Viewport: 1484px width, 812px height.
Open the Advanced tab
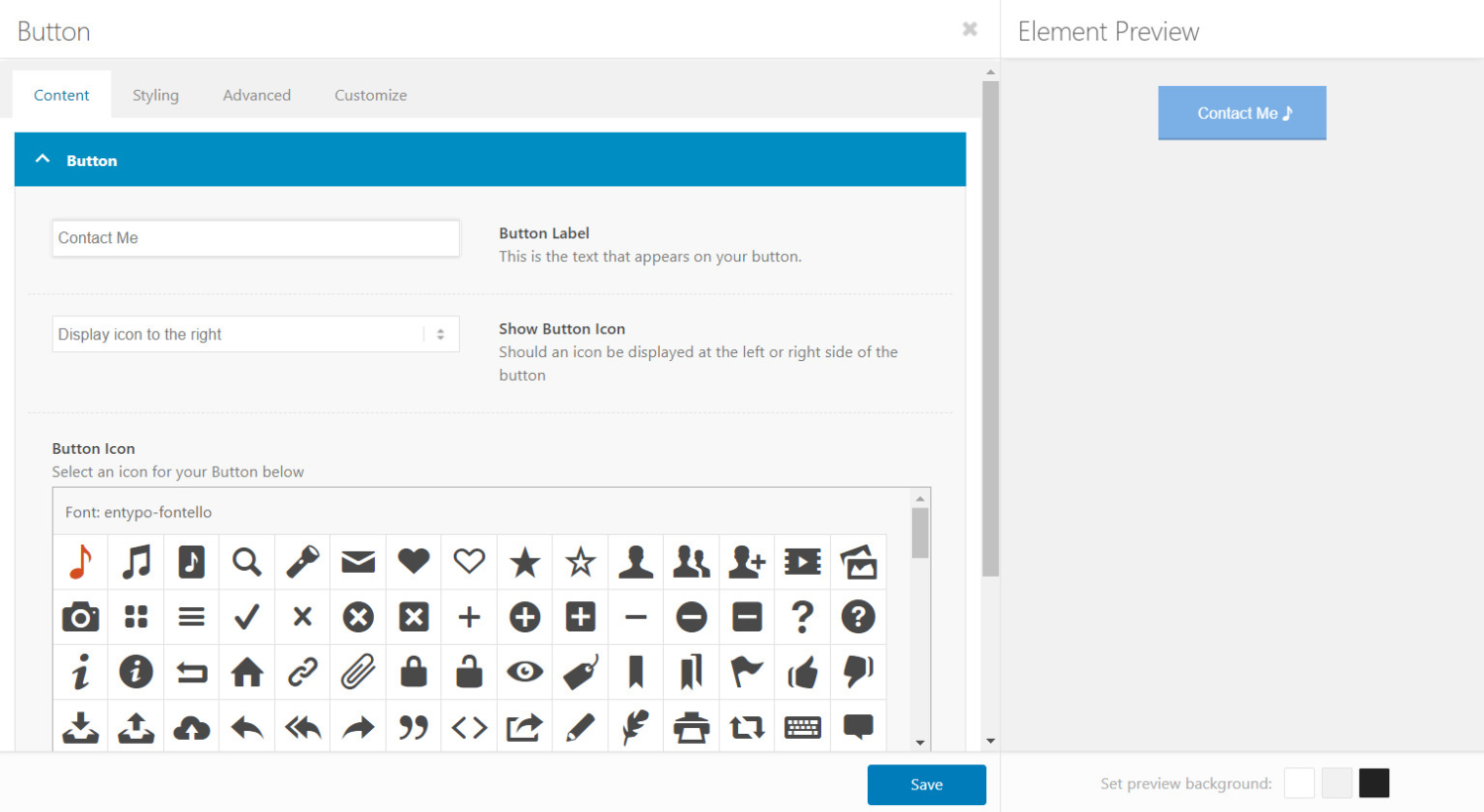[256, 94]
